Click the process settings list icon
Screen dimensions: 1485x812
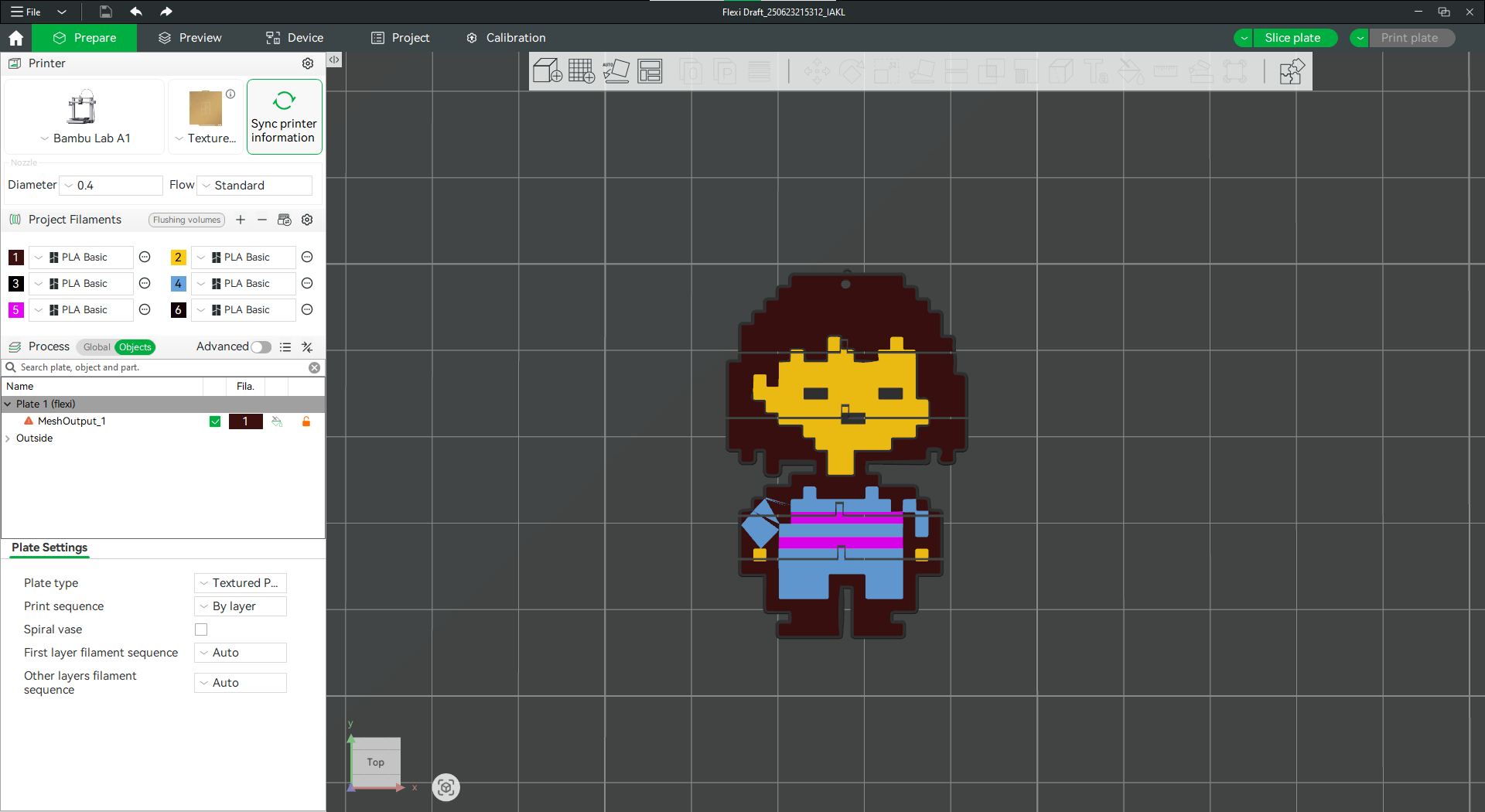(285, 347)
